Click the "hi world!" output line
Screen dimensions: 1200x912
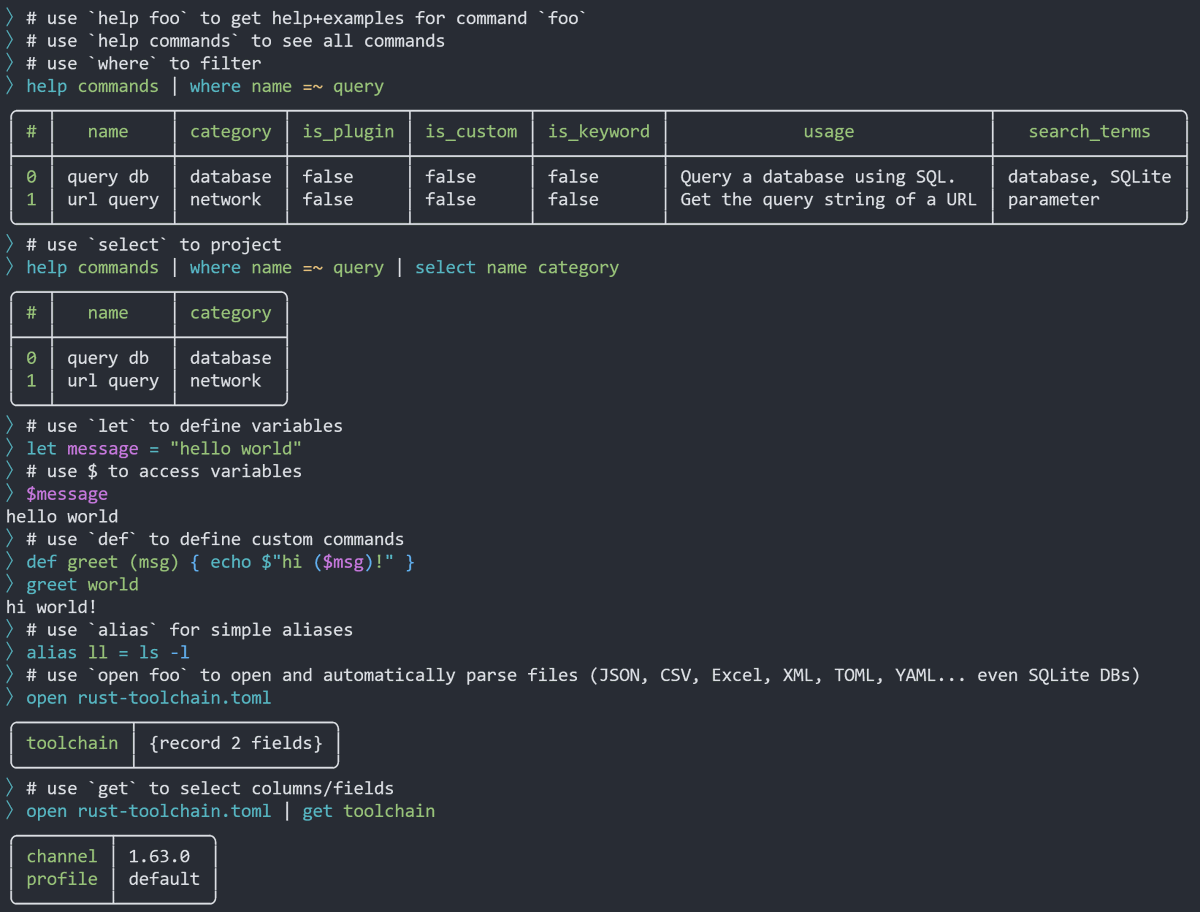(x=52, y=607)
